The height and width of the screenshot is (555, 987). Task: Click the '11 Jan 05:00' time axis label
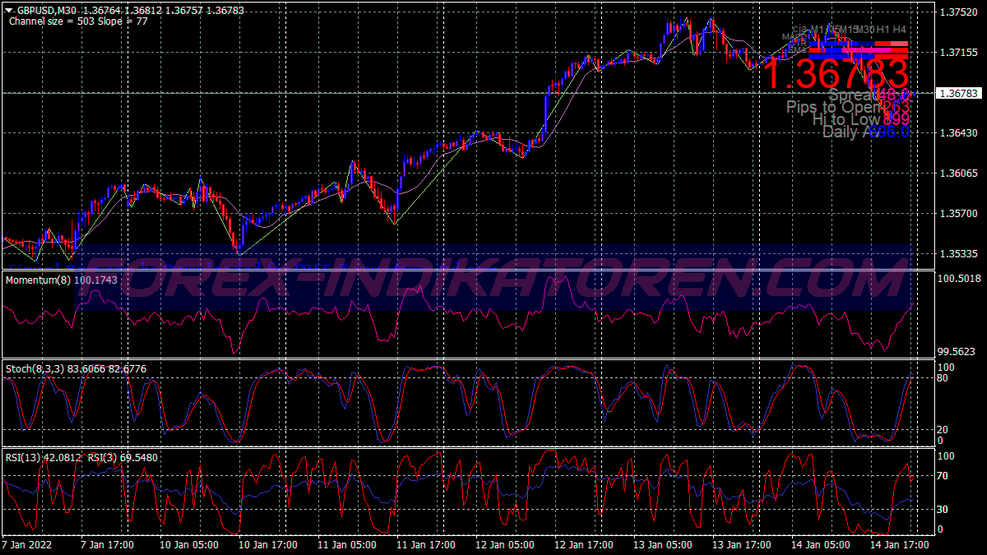pos(347,545)
